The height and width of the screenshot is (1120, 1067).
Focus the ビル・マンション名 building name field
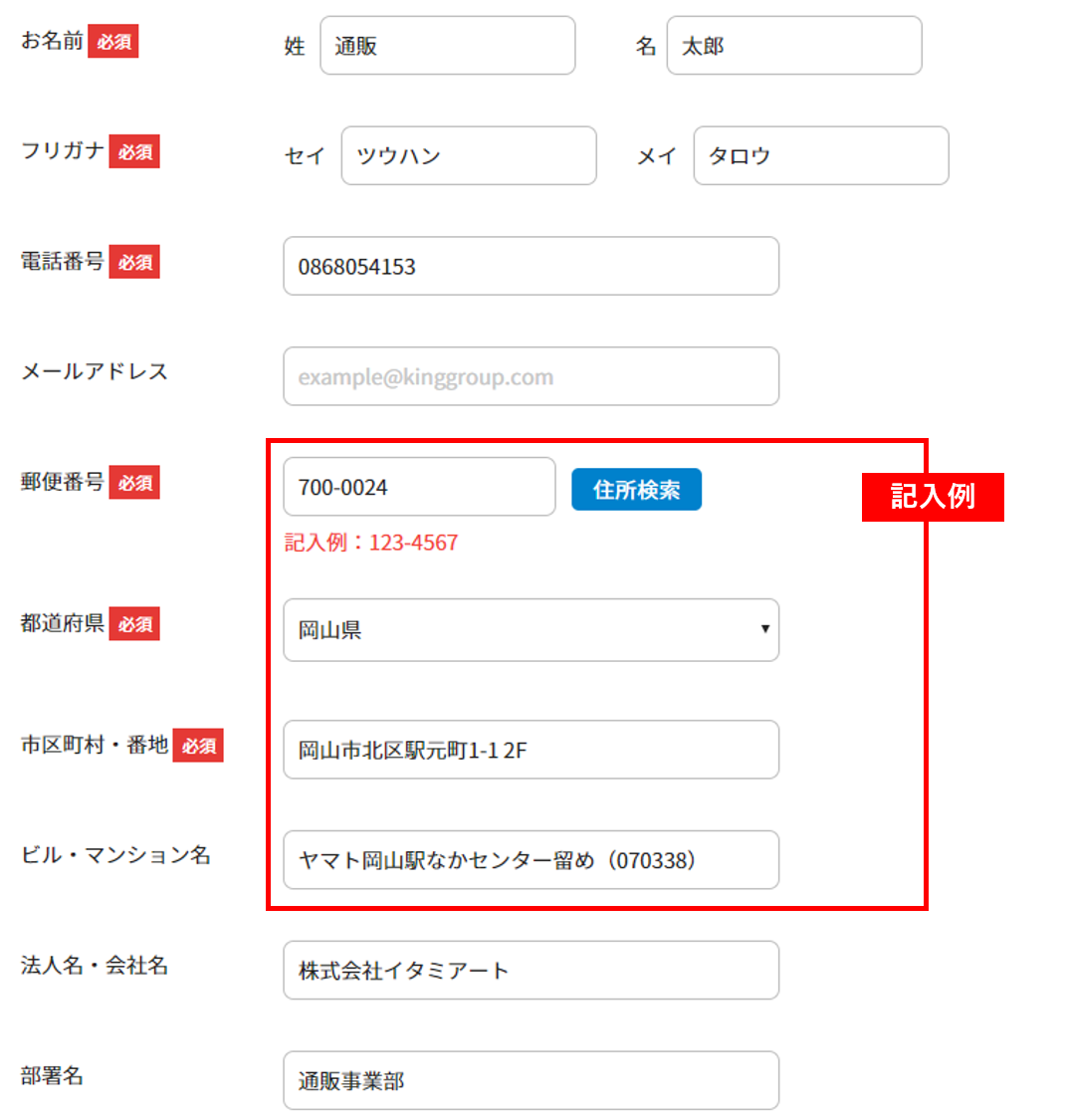[531, 860]
